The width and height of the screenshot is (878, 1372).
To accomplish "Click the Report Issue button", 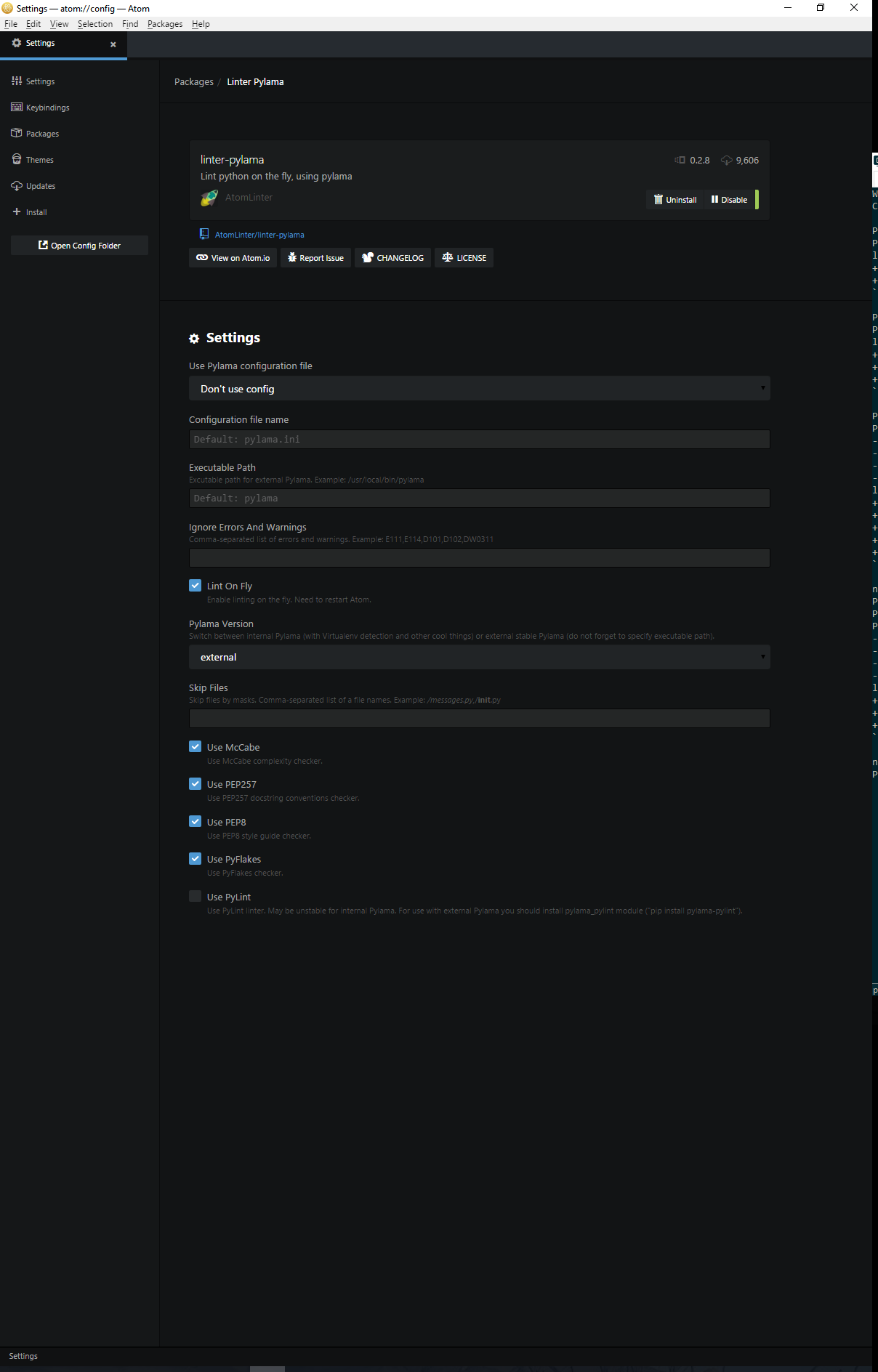I will pyautogui.click(x=315, y=258).
